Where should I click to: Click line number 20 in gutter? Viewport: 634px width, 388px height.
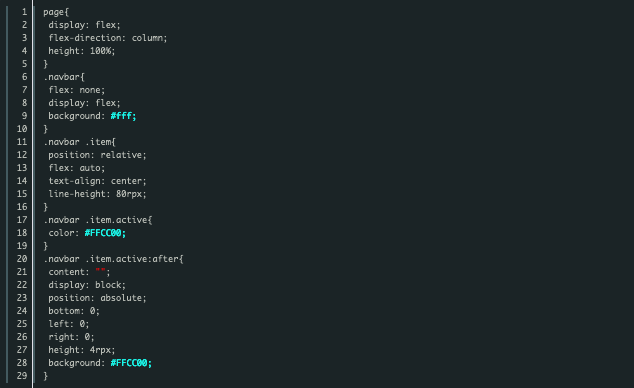[22, 259]
